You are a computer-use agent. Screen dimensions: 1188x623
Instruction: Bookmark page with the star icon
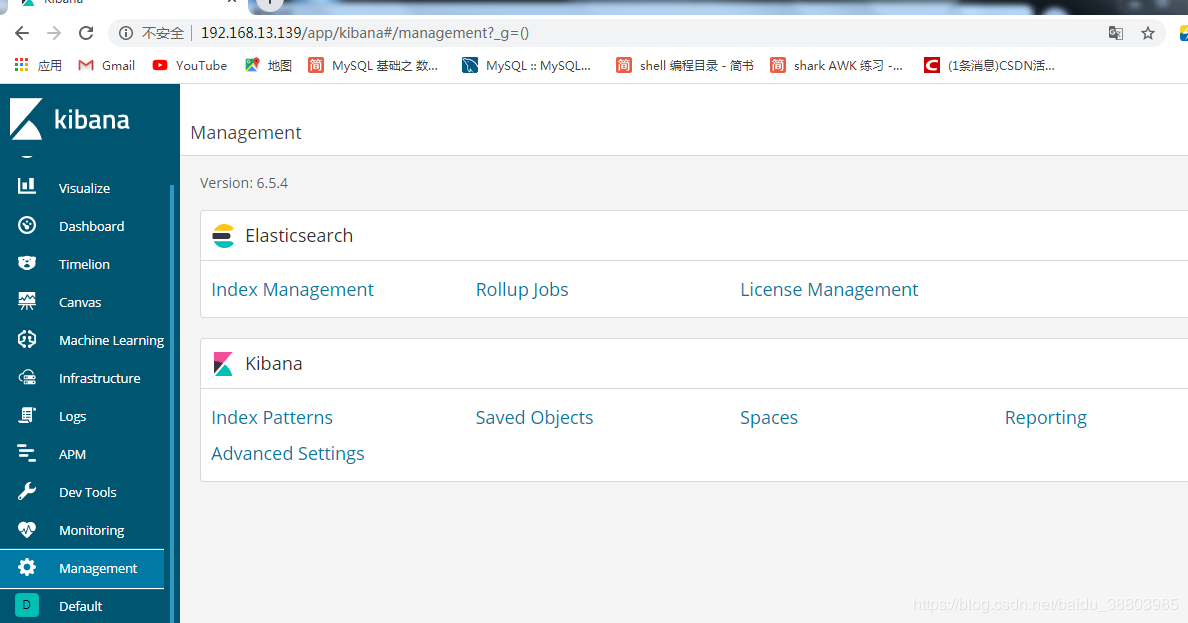[x=1148, y=33]
